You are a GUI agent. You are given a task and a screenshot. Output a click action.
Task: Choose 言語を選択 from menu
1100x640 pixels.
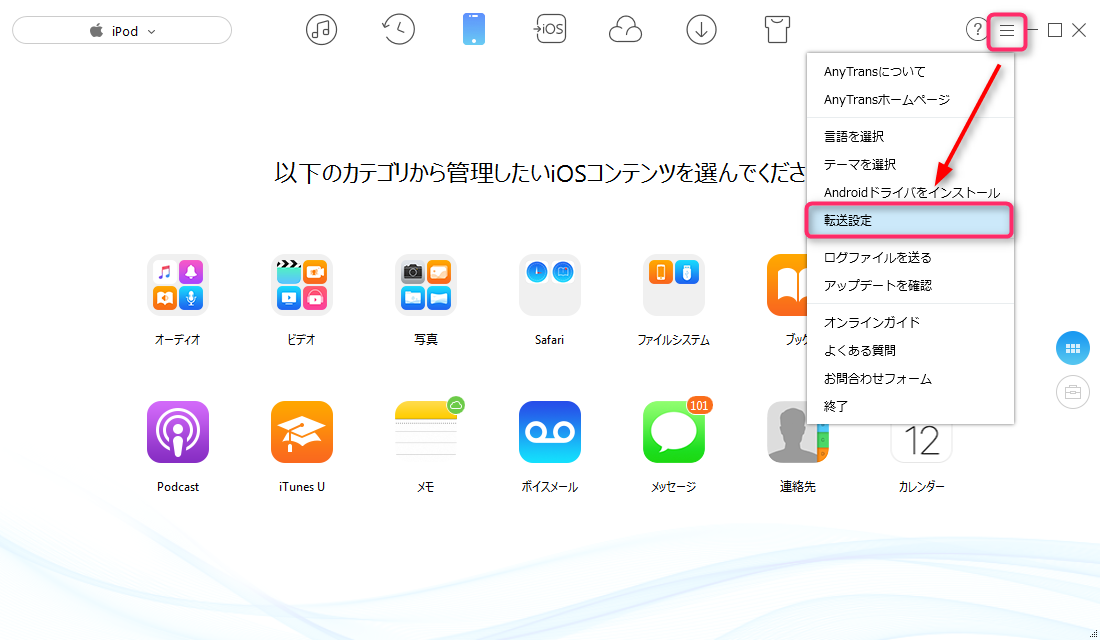910,136
